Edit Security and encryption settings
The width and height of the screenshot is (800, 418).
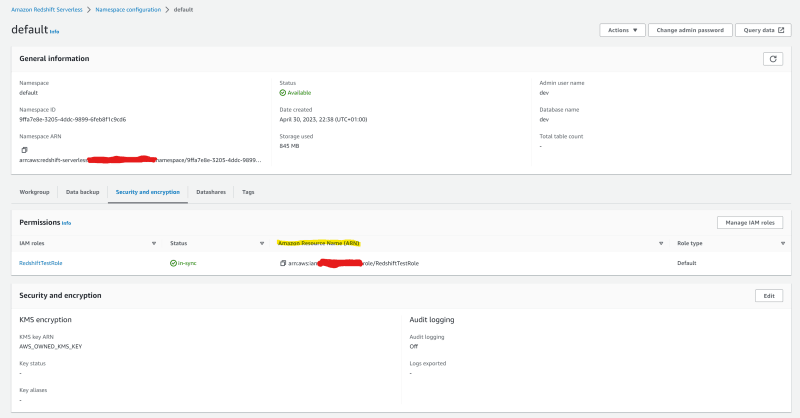coord(769,296)
